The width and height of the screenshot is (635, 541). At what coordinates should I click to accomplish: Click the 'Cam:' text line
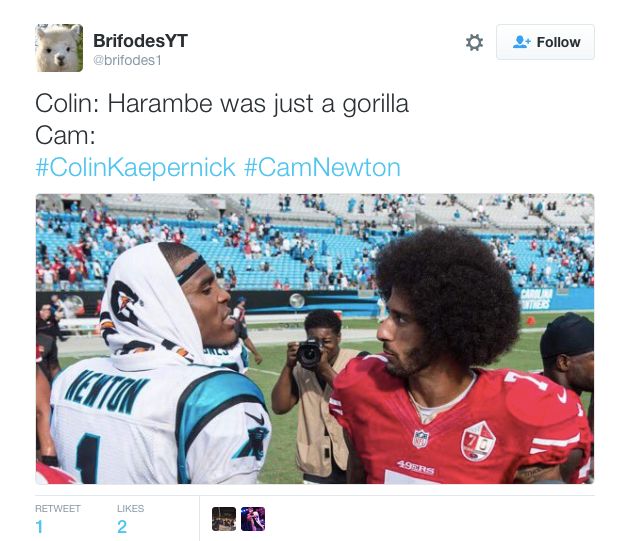(65, 135)
